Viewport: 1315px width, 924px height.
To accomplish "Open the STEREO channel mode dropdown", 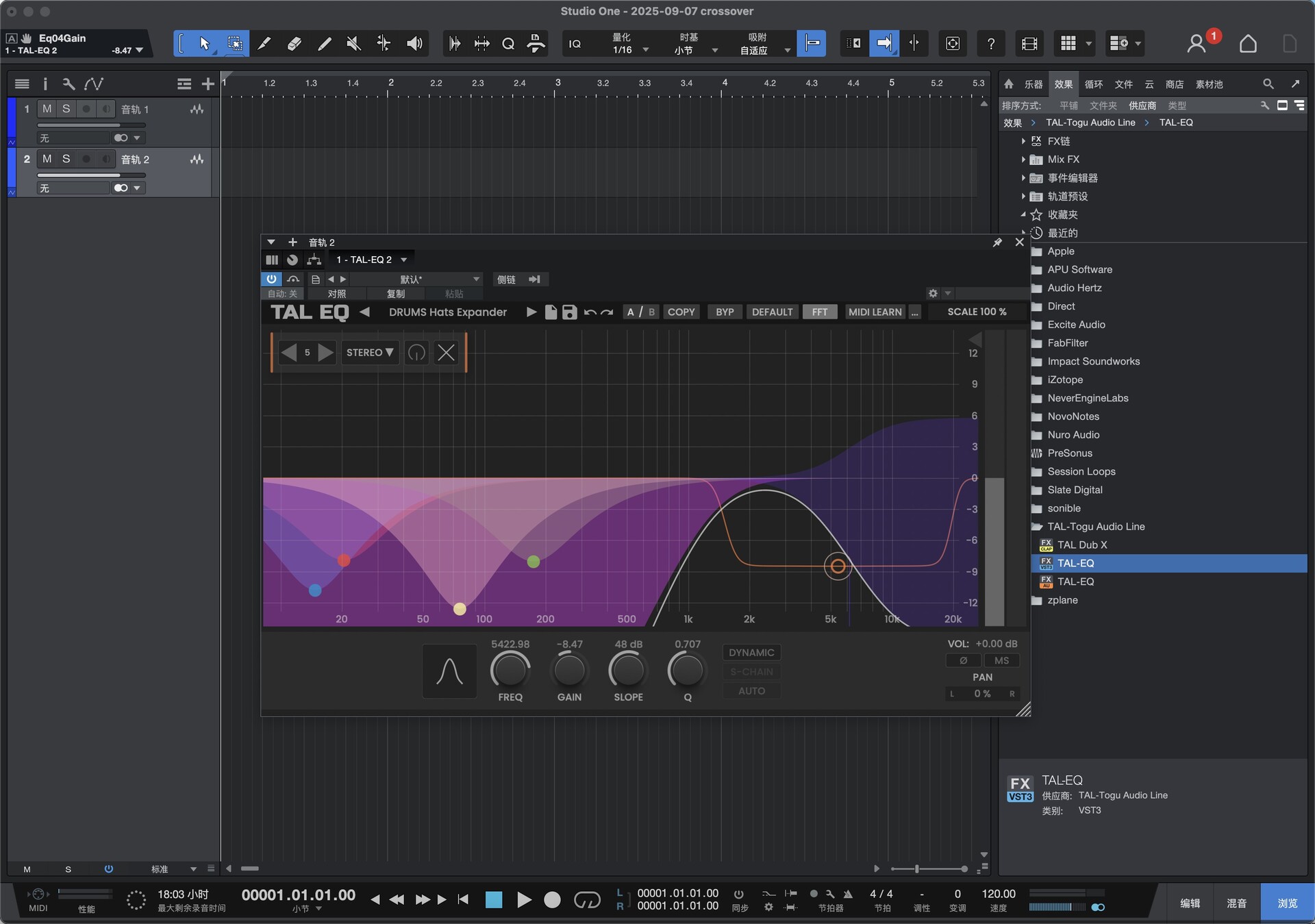I will tap(370, 353).
